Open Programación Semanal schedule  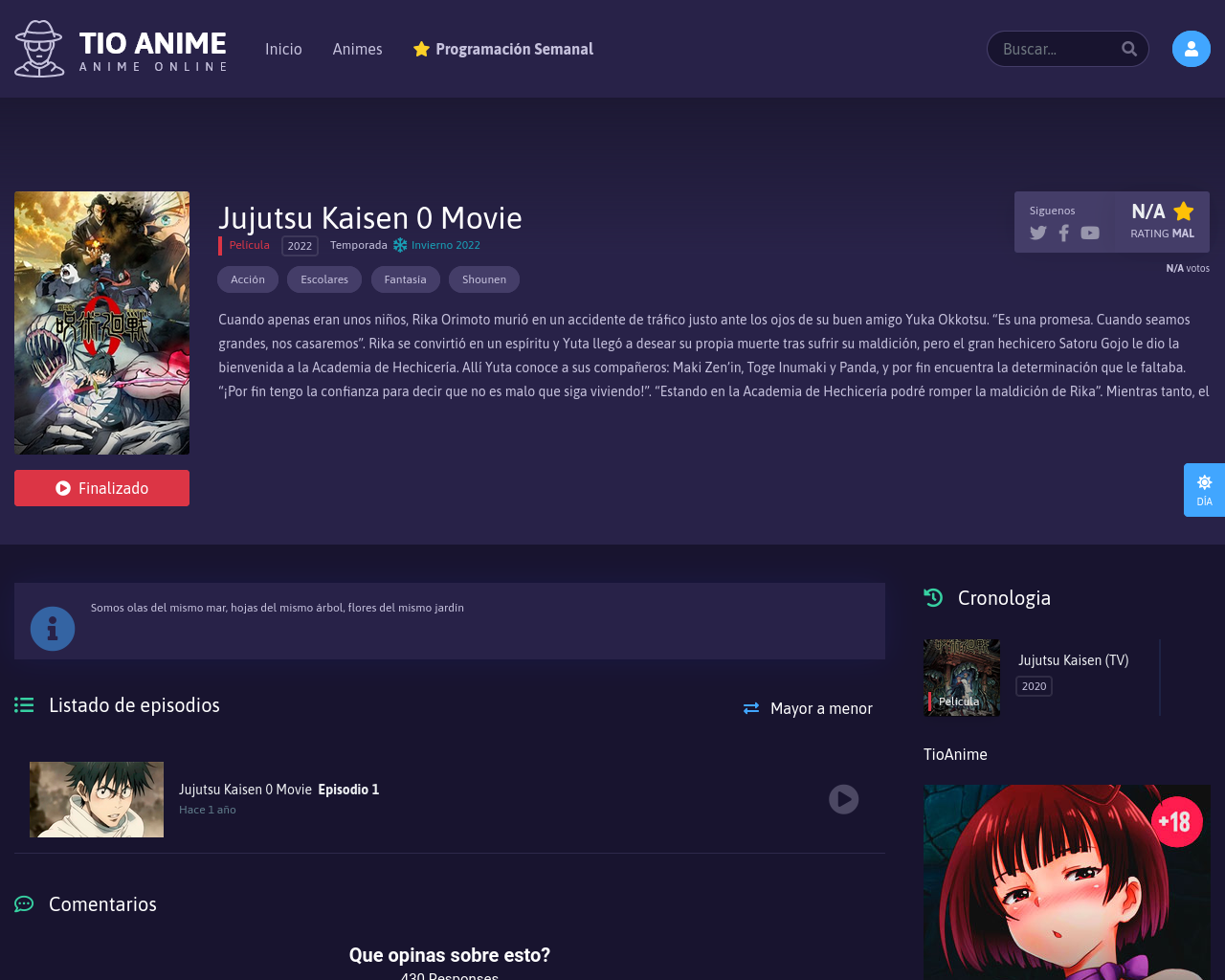[514, 49]
